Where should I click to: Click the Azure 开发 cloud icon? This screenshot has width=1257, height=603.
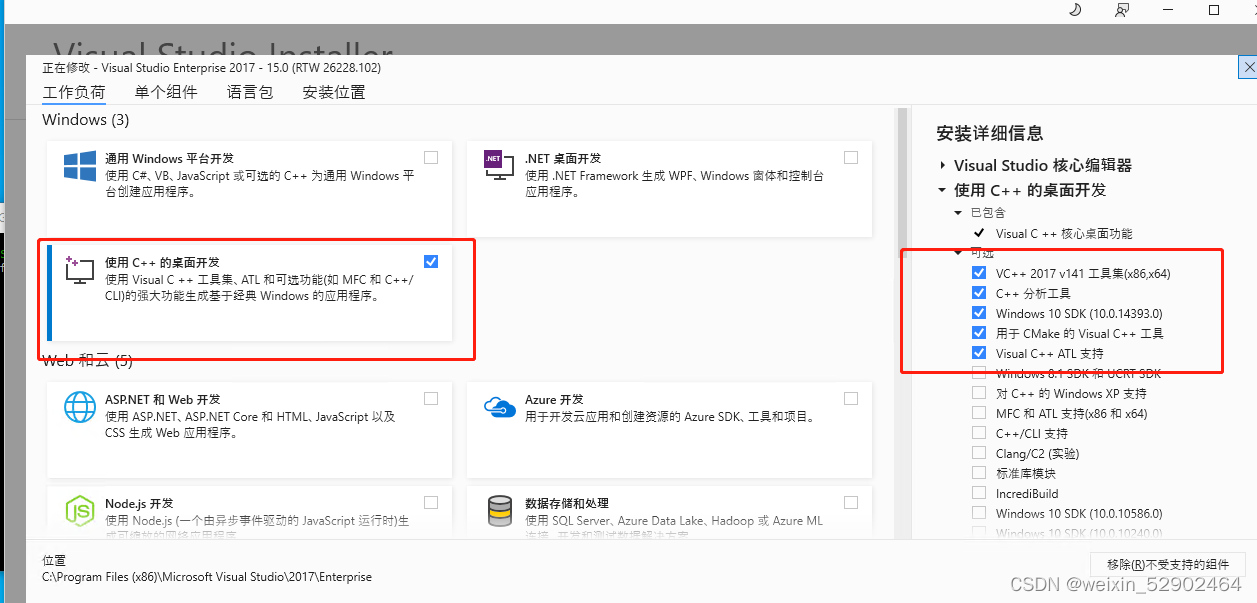coord(499,406)
